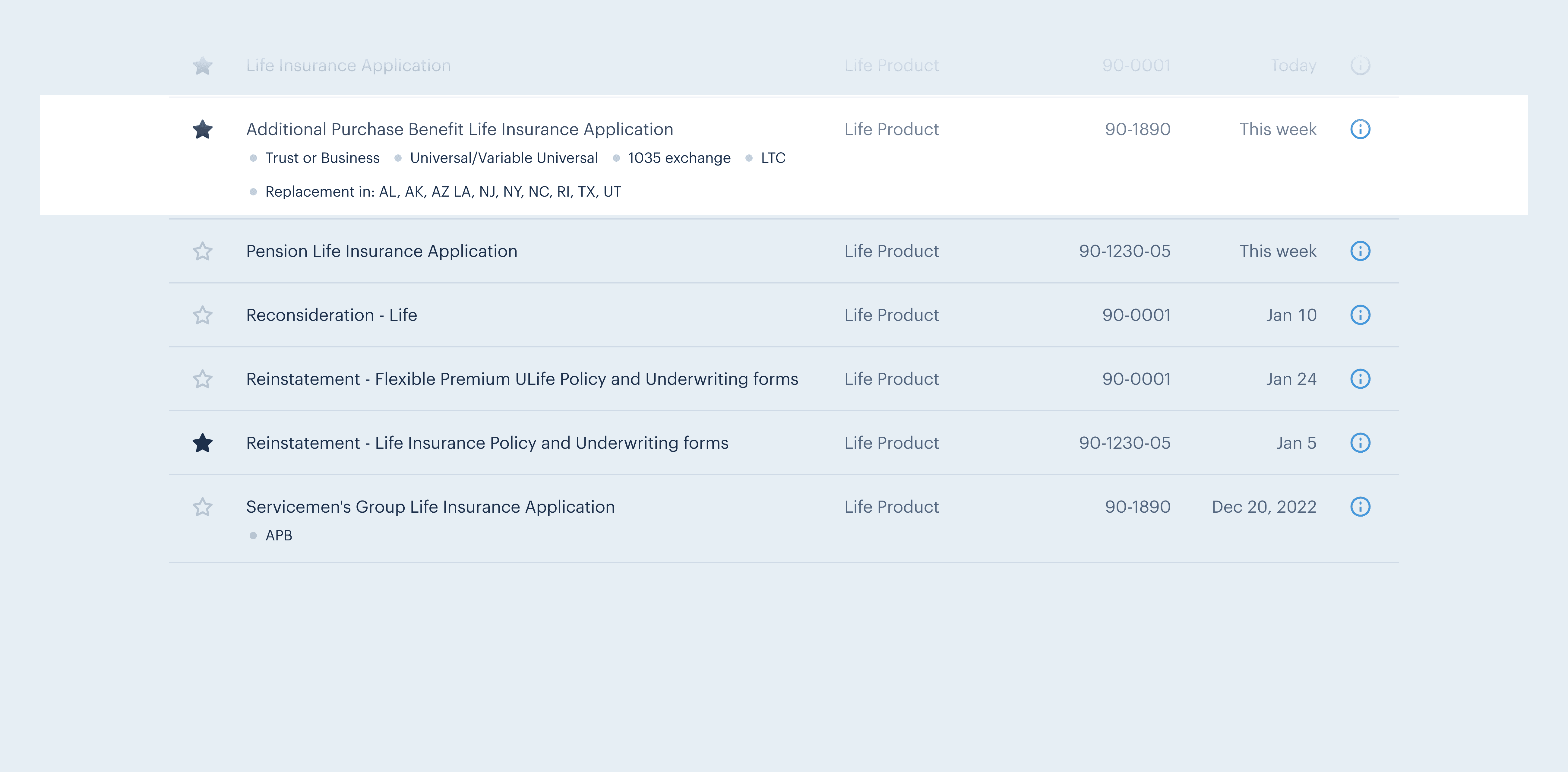This screenshot has height=772, width=1568.
Task: Open info for Servicemen's Group Life Insurance
Action: coord(1360,507)
